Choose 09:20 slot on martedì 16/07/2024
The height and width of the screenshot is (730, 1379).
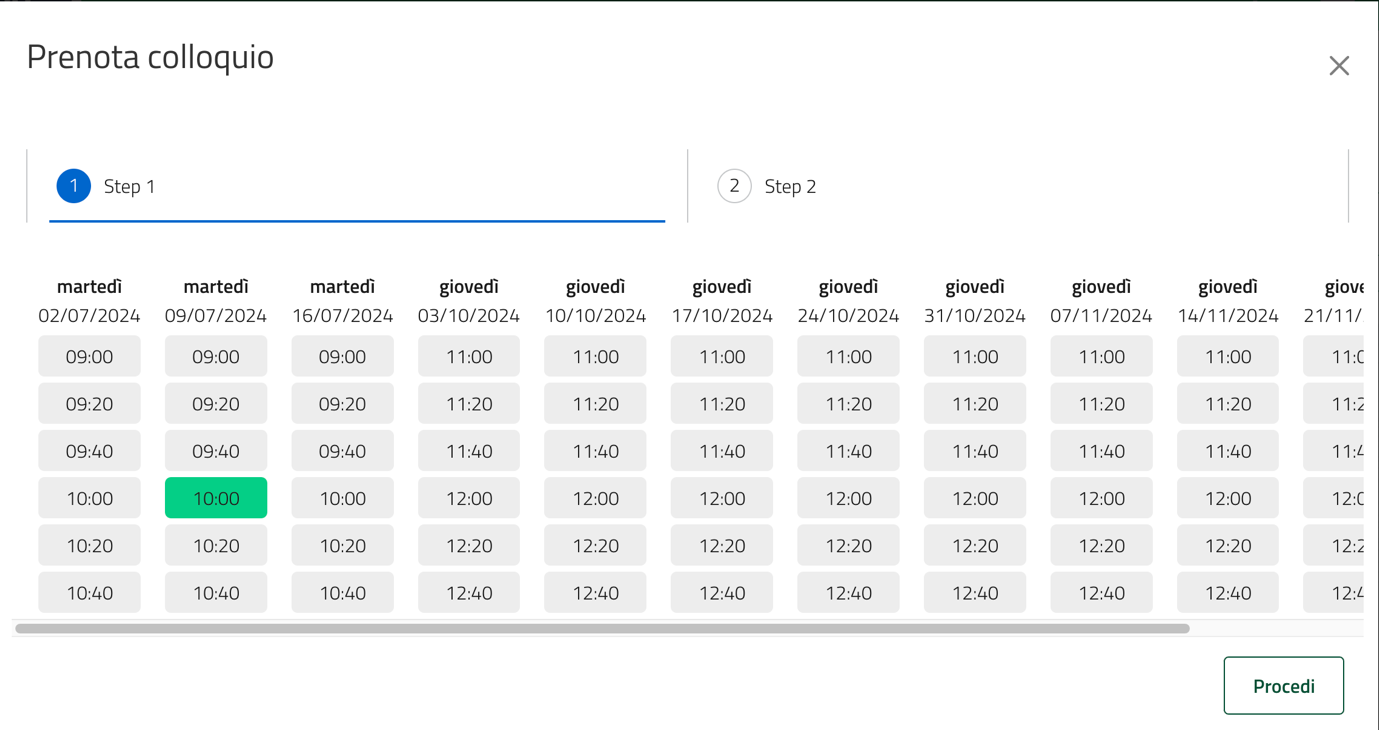pyautogui.click(x=342, y=404)
